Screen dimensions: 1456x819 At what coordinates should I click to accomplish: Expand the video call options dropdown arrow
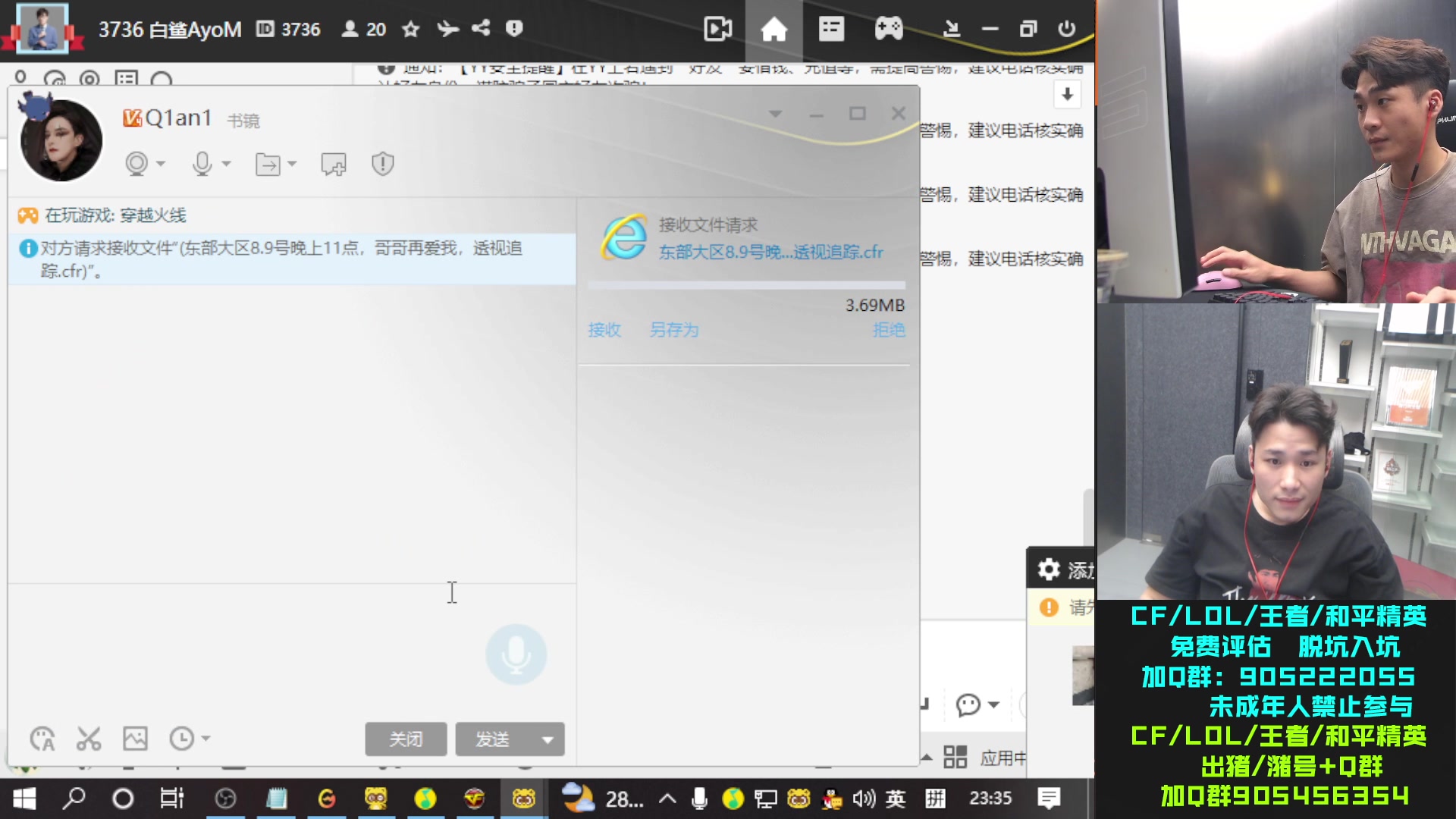click(x=160, y=166)
